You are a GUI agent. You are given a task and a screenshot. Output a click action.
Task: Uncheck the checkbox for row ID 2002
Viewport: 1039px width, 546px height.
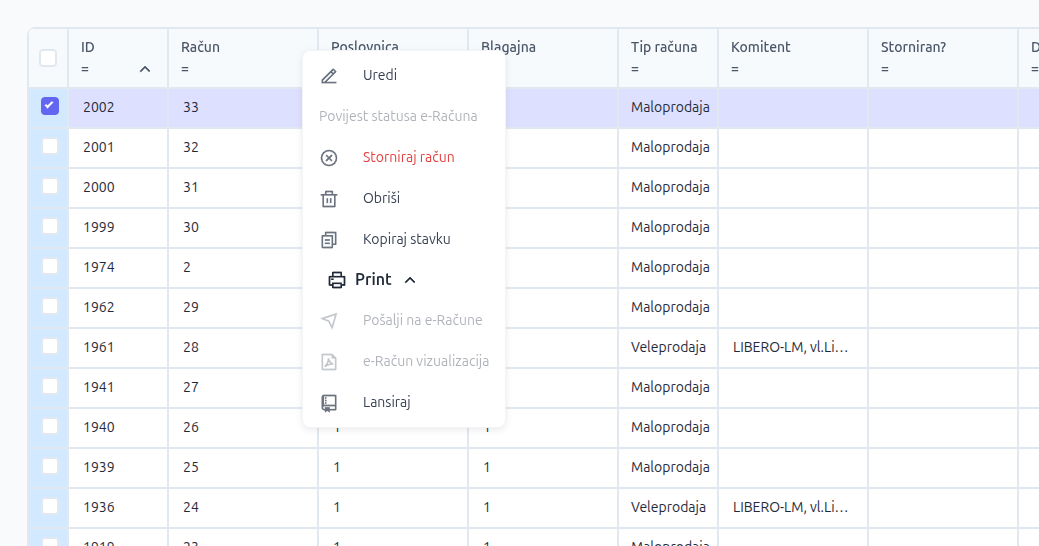49,106
